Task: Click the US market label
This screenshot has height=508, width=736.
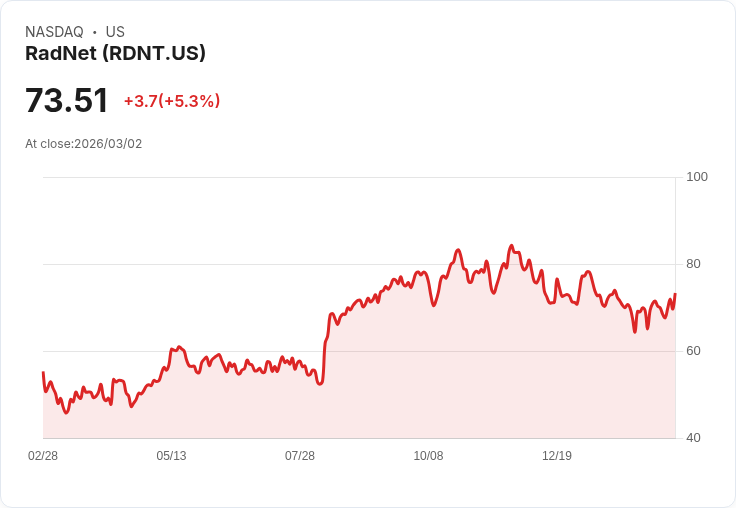Action: tap(115, 32)
